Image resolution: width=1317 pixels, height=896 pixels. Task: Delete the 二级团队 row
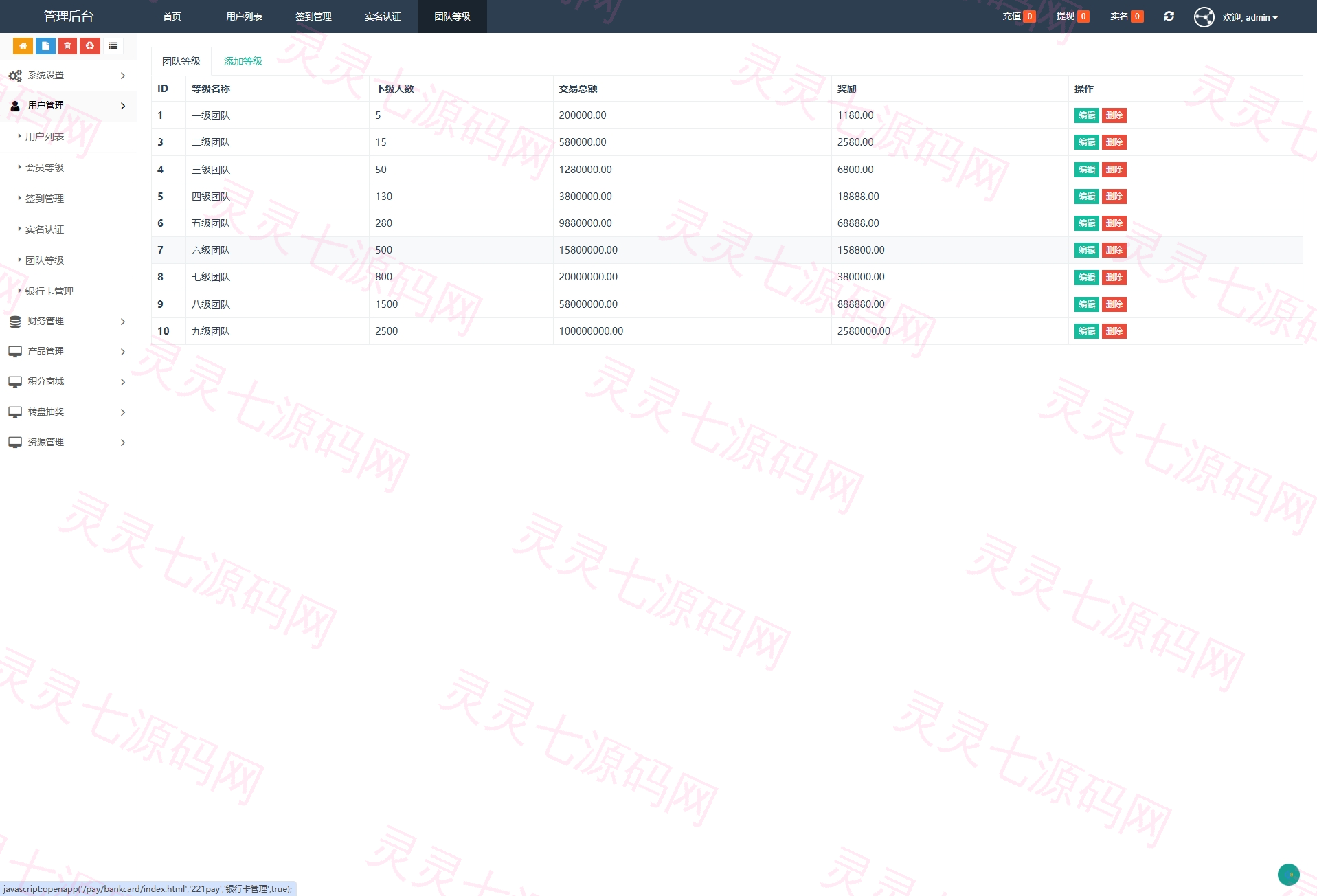(1114, 142)
